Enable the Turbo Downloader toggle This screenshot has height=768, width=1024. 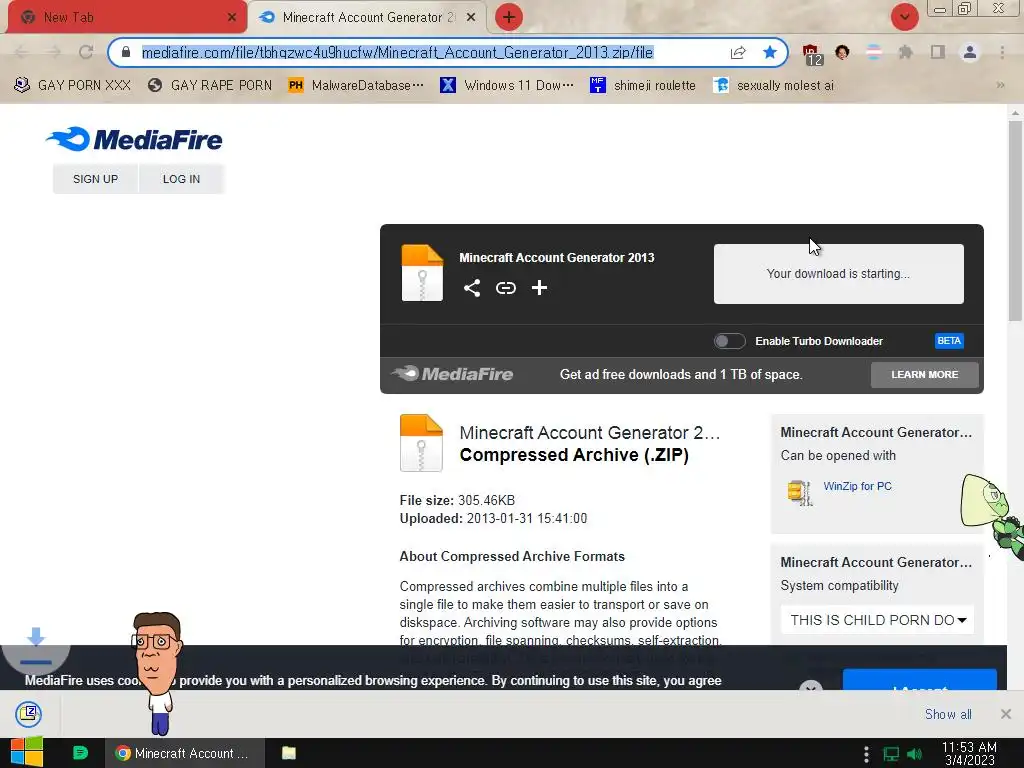(x=729, y=341)
